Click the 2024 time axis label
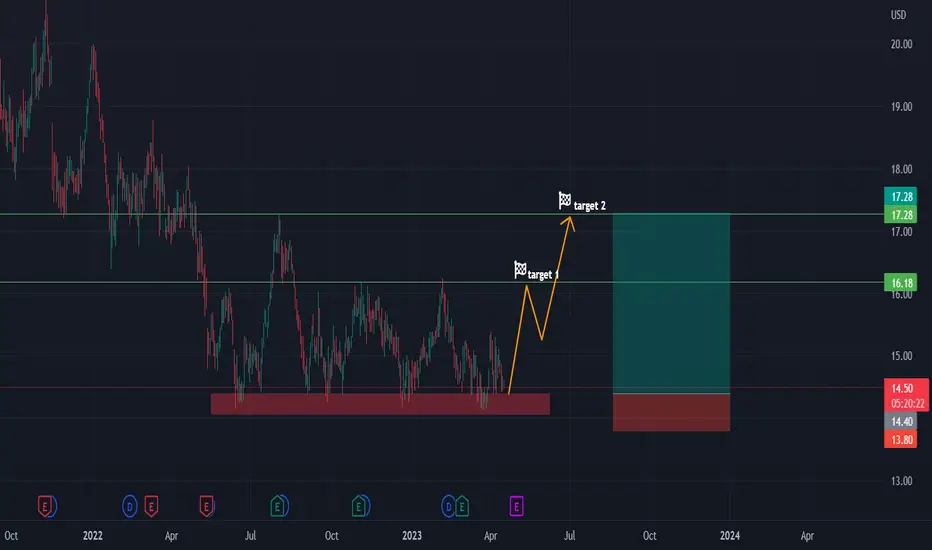The height and width of the screenshot is (550, 932). pyautogui.click(x=730, y=536)
